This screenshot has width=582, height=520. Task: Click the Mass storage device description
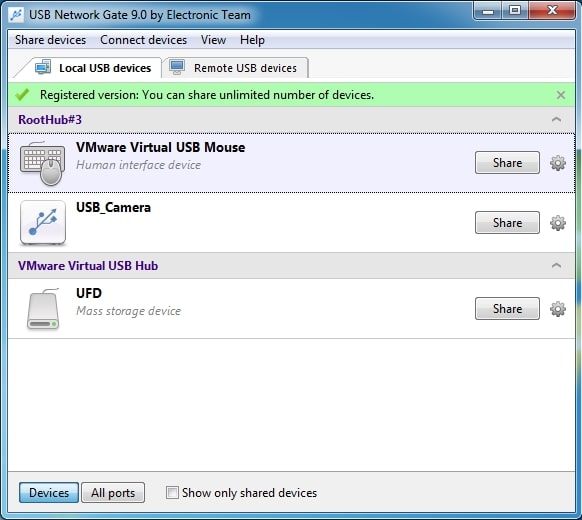click(x=128, y=311)
